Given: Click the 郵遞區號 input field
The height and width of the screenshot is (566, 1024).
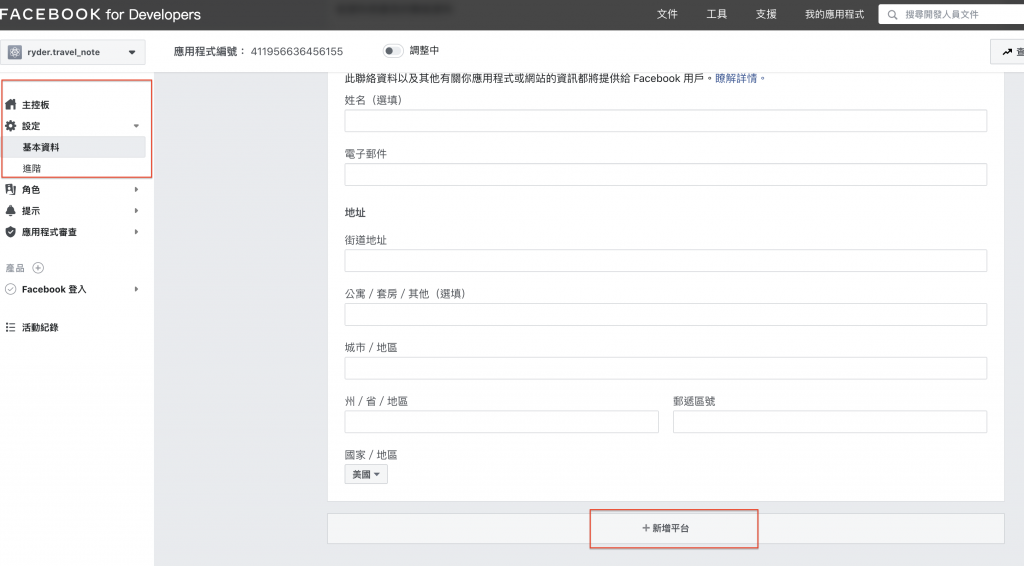Looking at the screenshot, I should tap(830, 422).
